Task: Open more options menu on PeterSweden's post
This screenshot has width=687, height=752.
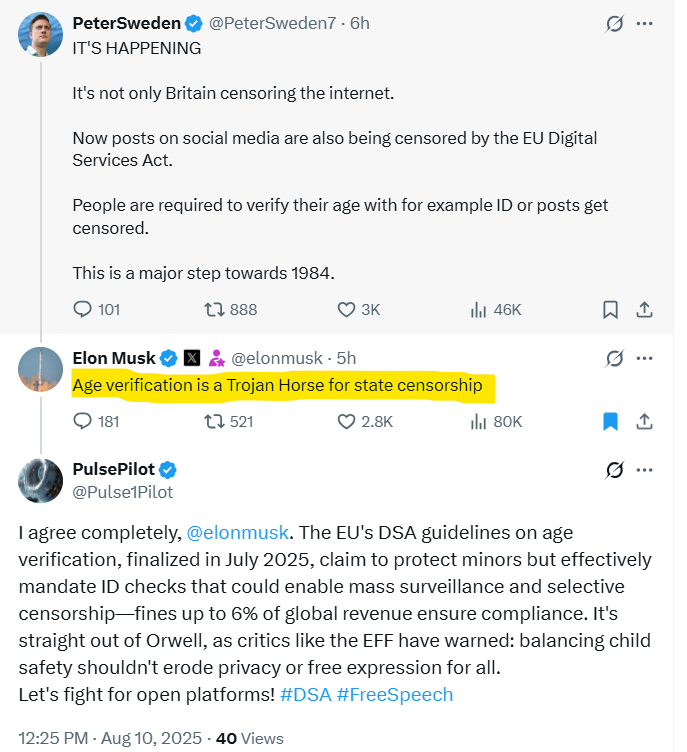Action: click(644, 24)
